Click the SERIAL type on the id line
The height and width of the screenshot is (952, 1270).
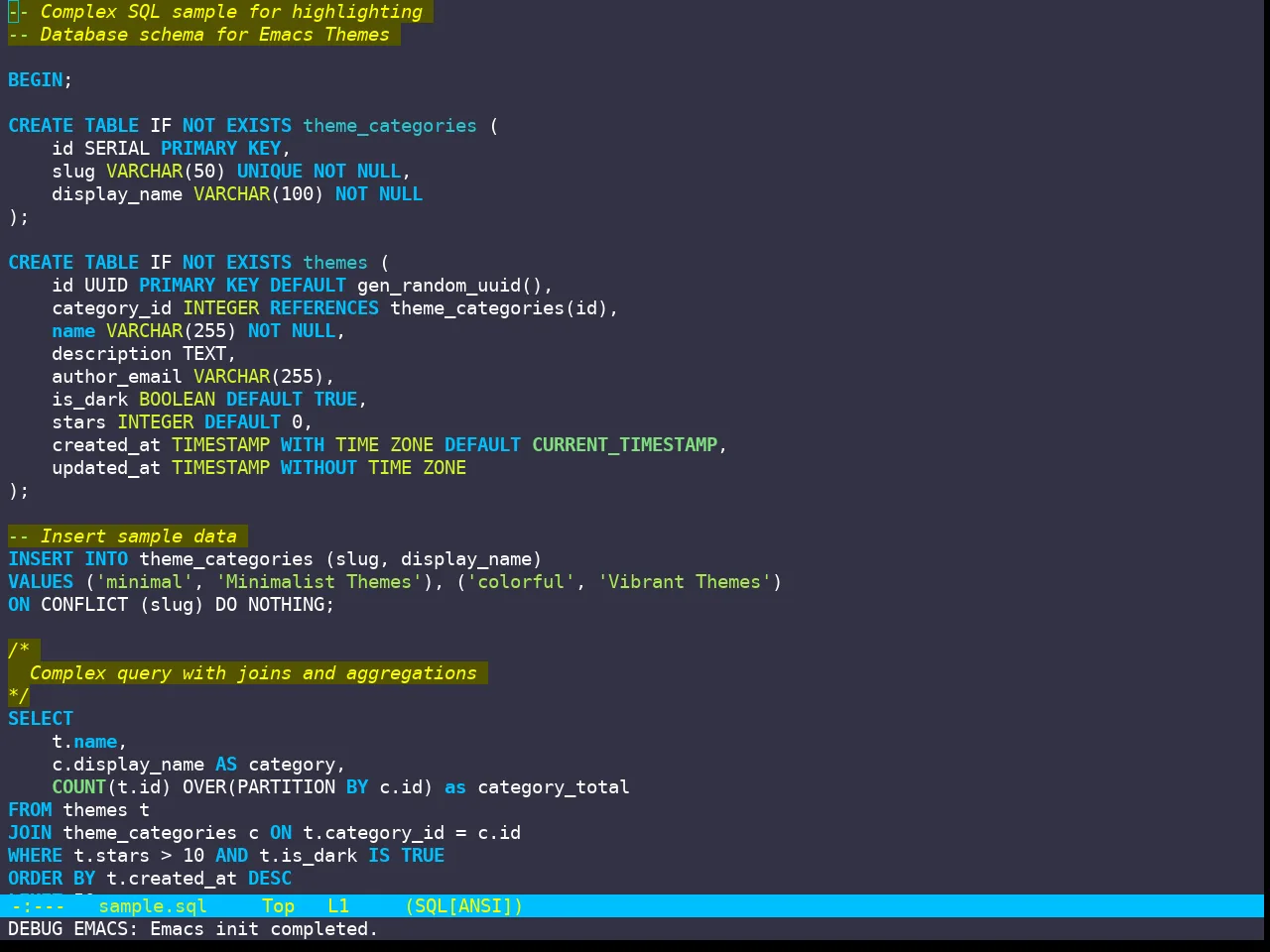[x=117, y=149]
